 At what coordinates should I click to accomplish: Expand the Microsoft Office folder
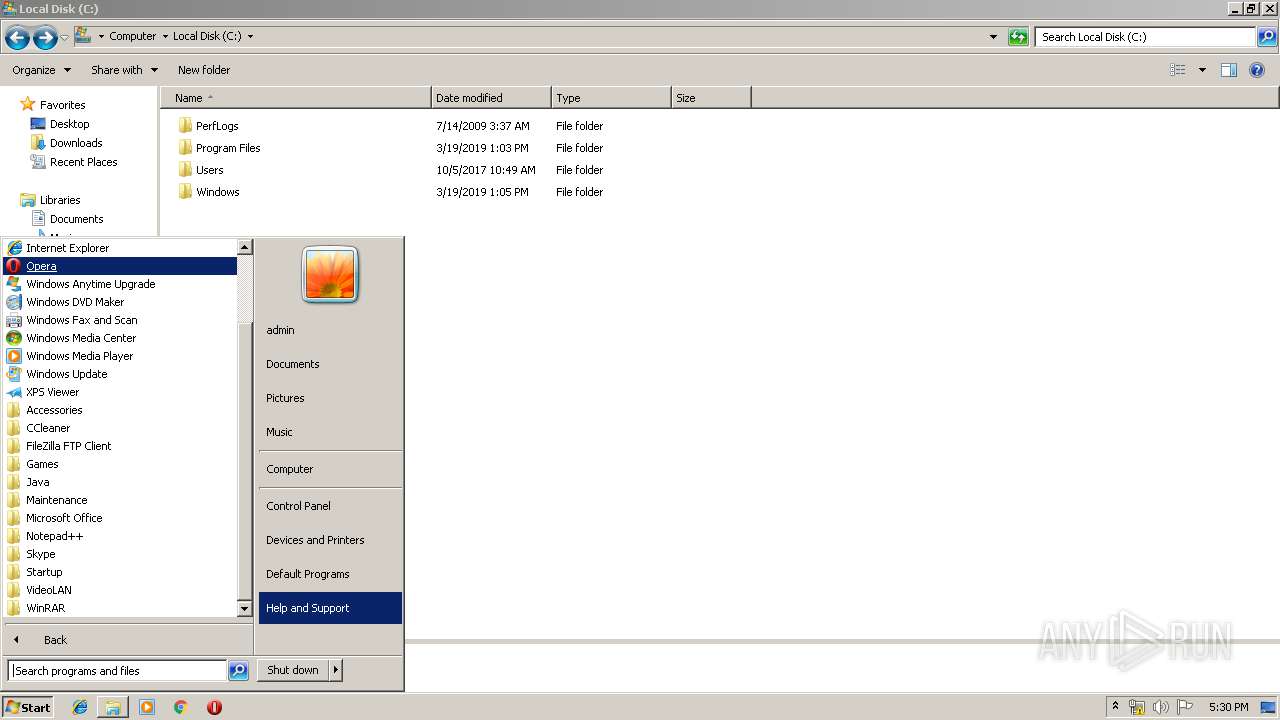(x=120, y=518)
